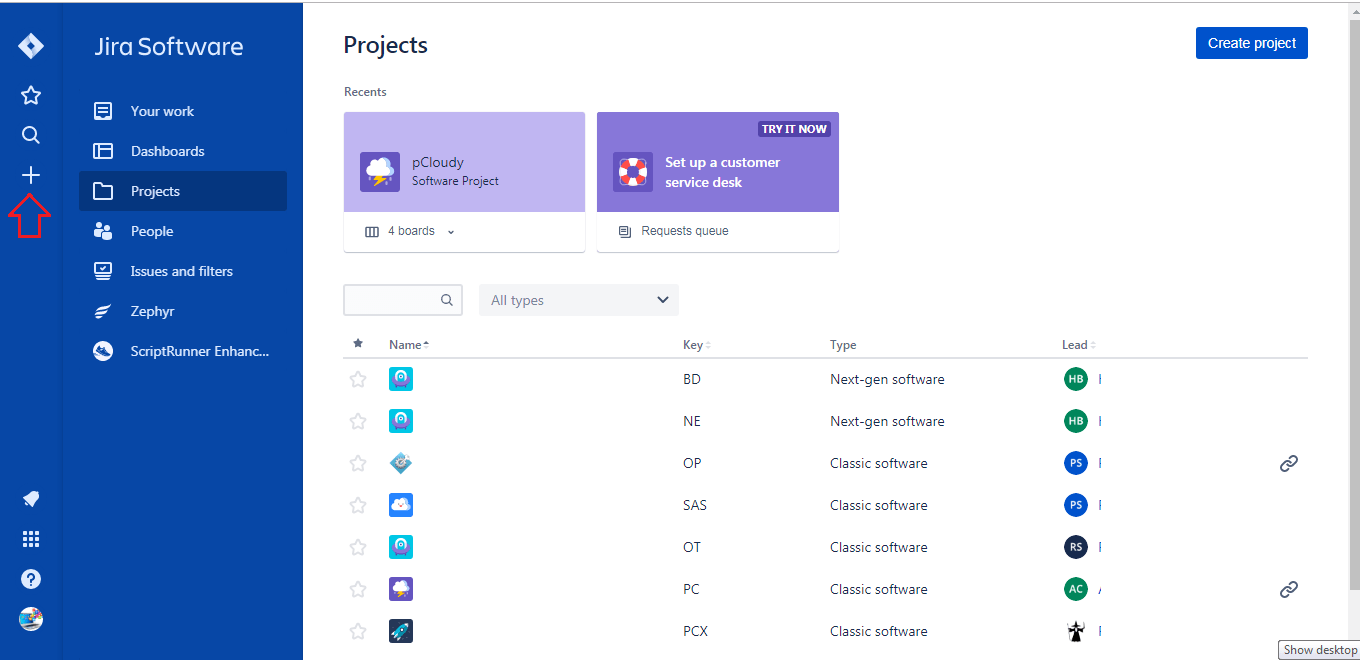Open starred and recent items star icon
Image resolution: width=1360 pixels, height=660 pixels.
click(x=31, y=95)
